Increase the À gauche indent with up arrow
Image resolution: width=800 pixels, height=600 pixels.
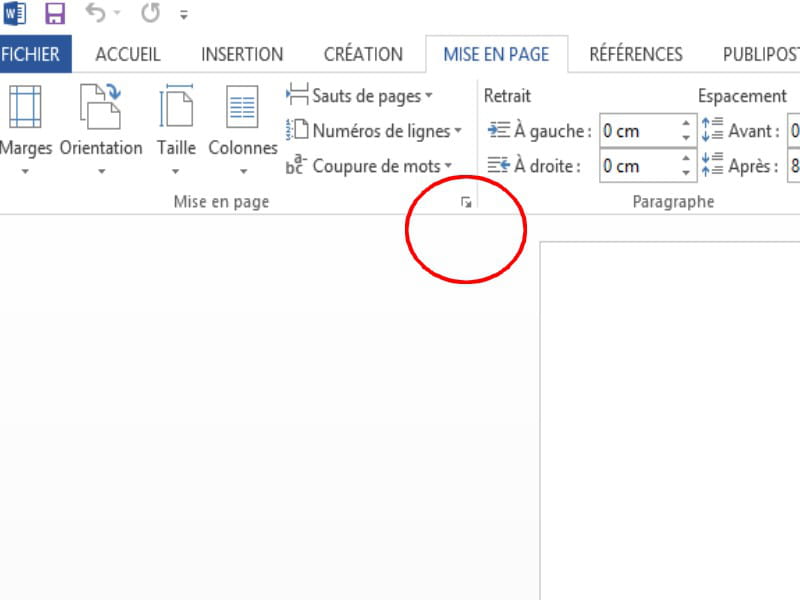tap(686, 124)
